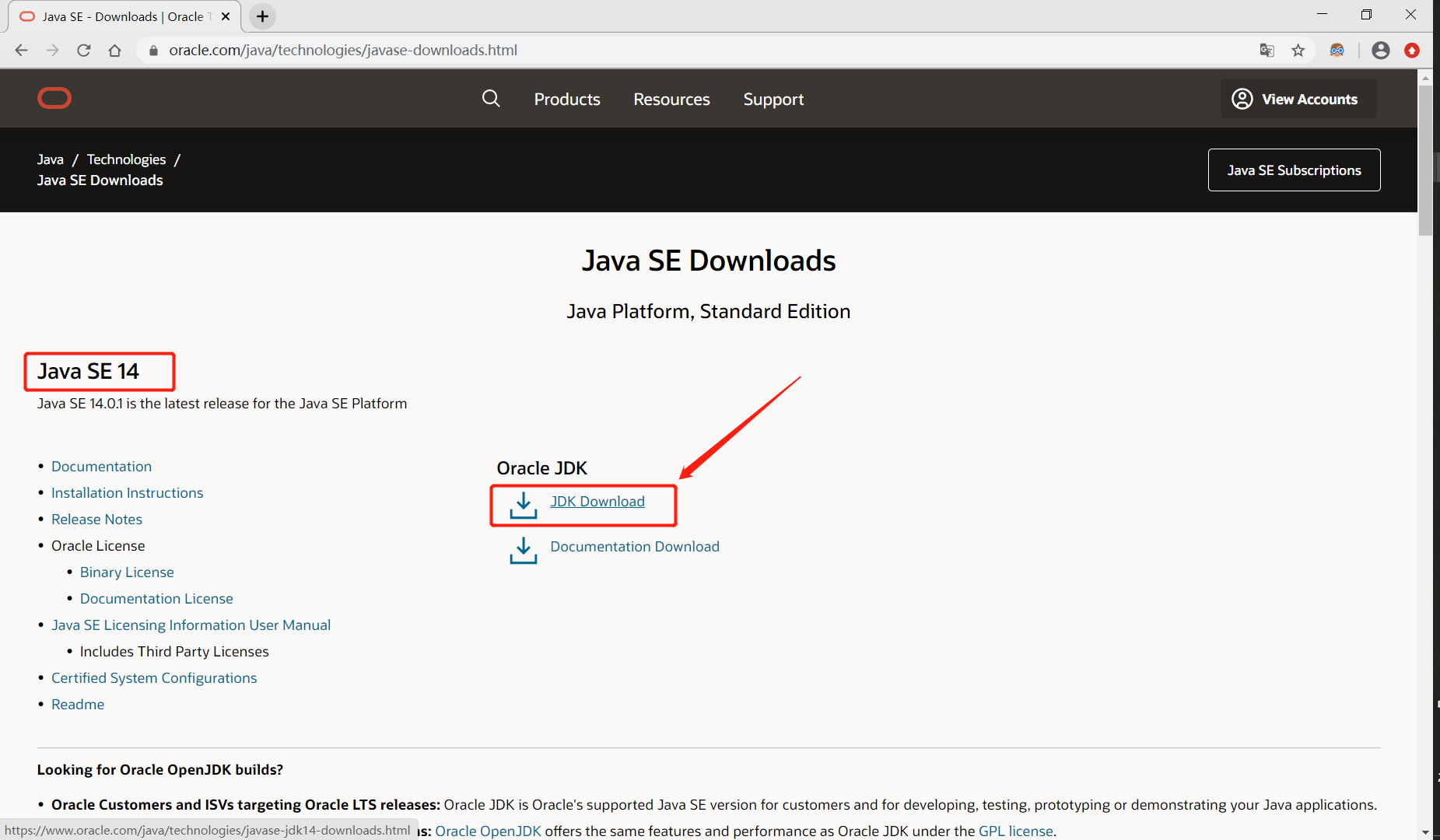Open the Support menu
This screenshot has width=1440, height=840.
(773, 99)
